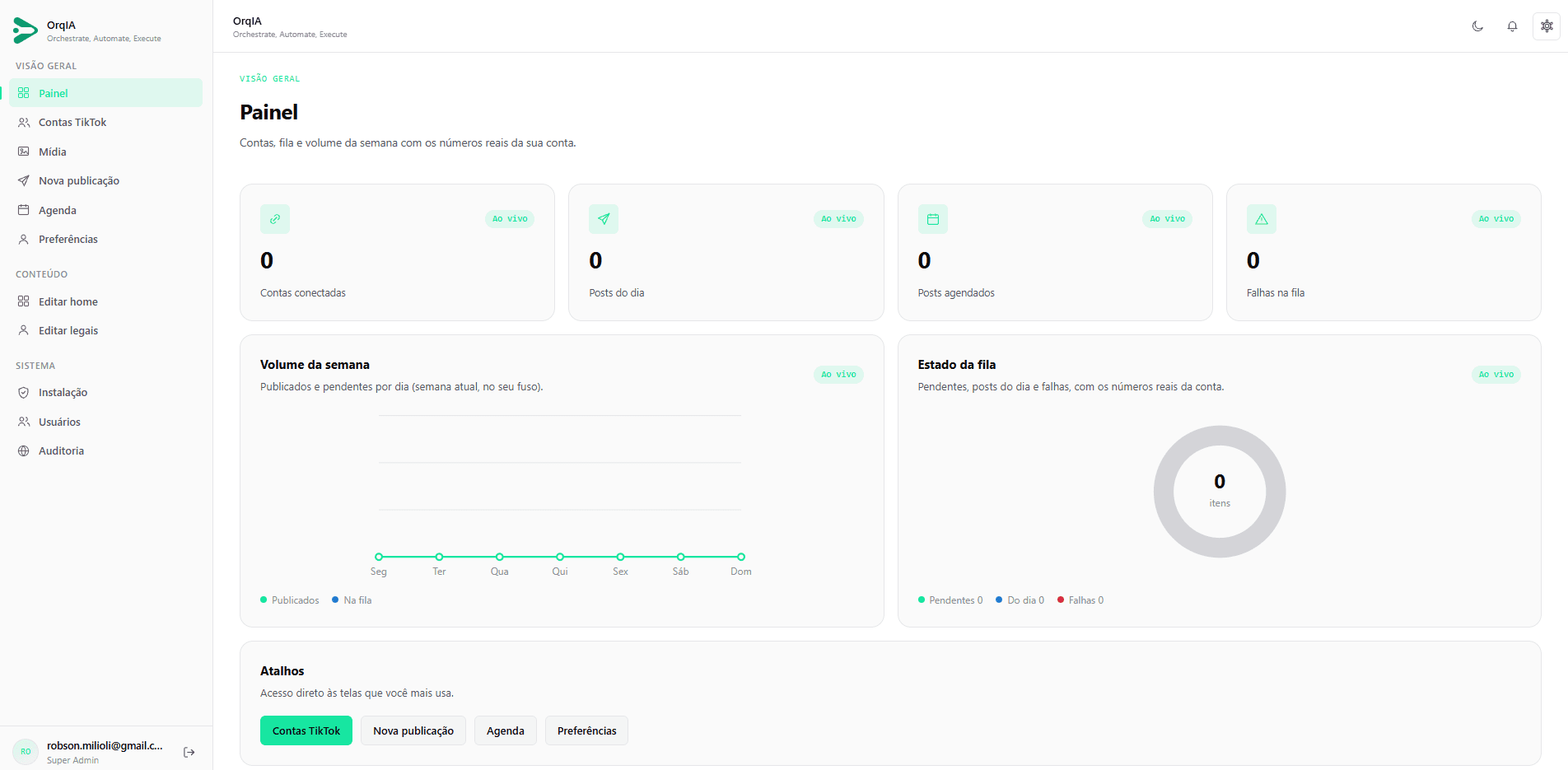Click the paper plane icon on Posts do dia

click(604, 219)
